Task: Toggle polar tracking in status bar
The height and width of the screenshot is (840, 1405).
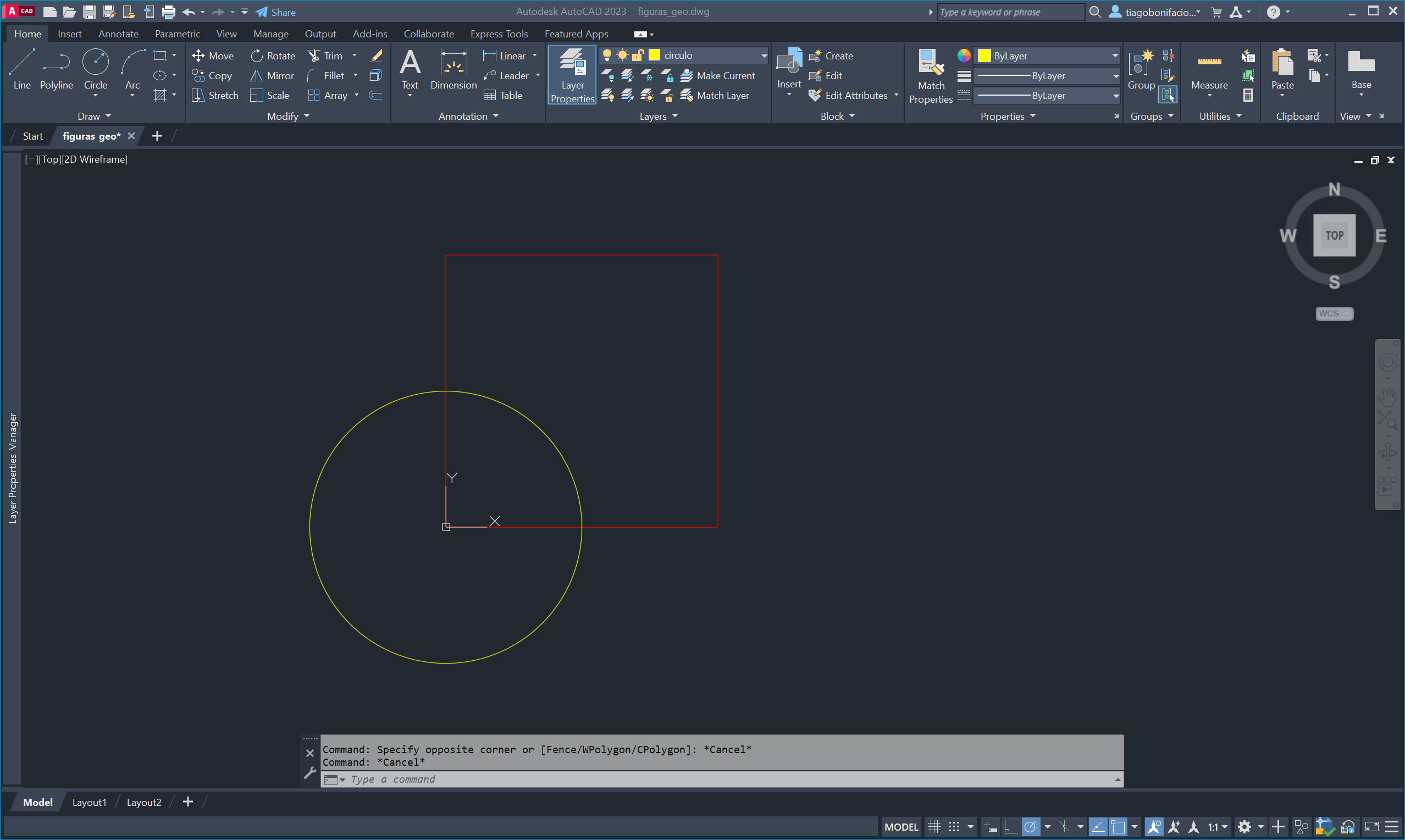Action: point(1031,827)
